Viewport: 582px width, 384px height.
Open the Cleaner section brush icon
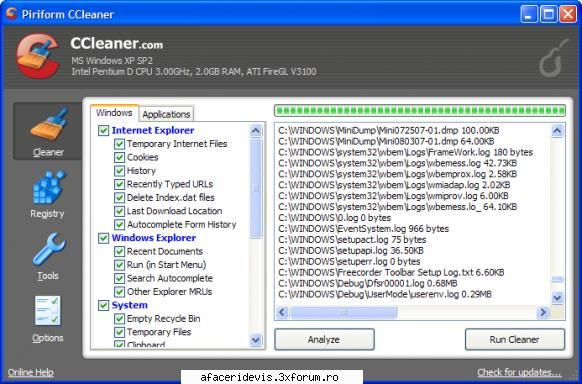pyautogui.click(x=49, y=124)
